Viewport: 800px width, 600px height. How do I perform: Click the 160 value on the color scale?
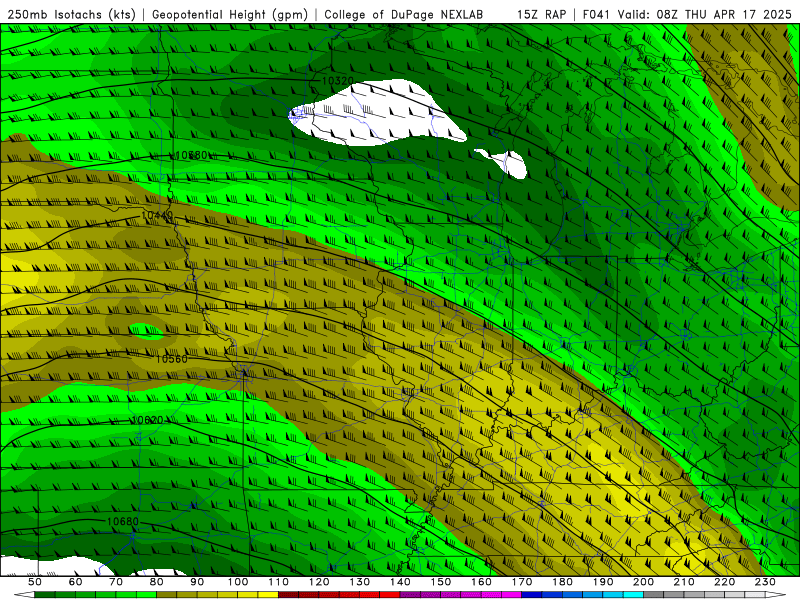coord(481,582)
